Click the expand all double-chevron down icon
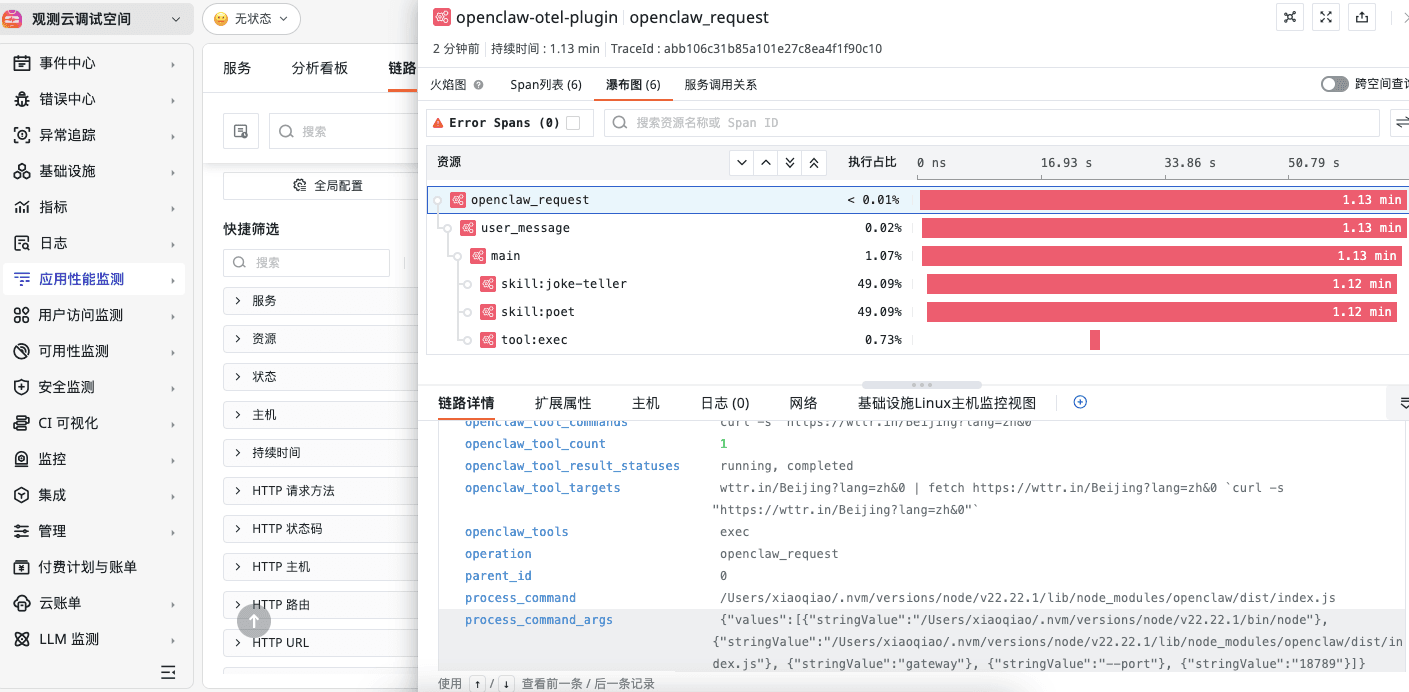This screenshot has height=692, width=1409. tap(790, 162)
